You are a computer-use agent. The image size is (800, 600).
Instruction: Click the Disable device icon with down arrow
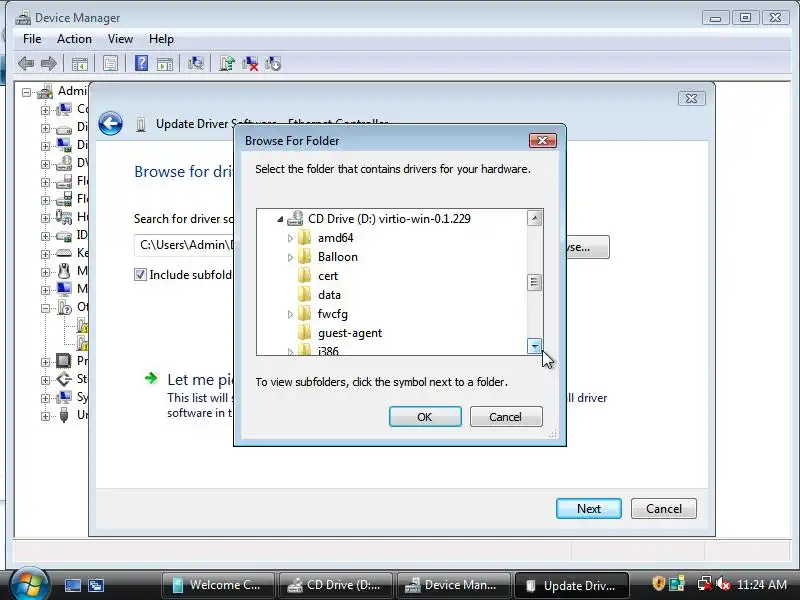[x=273, y=63]
